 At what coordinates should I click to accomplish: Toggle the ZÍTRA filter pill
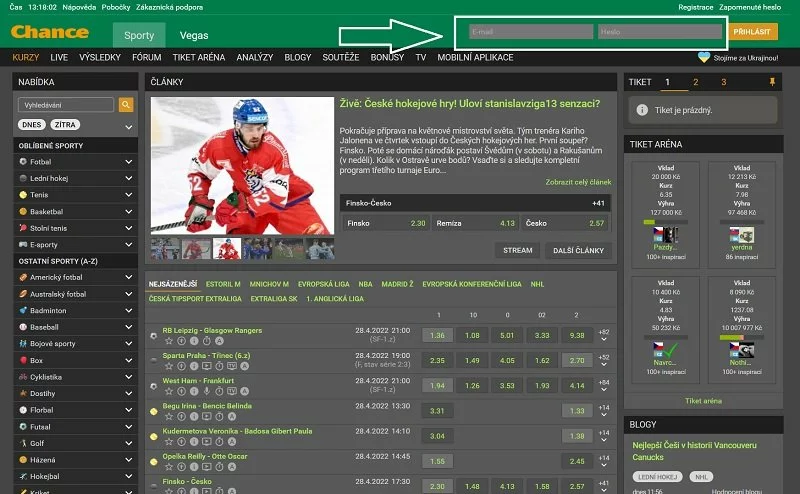tap(65, 125)
